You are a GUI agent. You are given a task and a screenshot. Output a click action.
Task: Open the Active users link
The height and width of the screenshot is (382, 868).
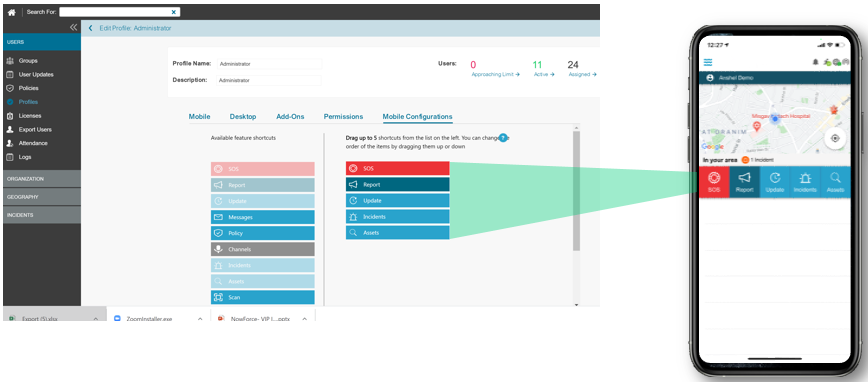pos(544,74)
